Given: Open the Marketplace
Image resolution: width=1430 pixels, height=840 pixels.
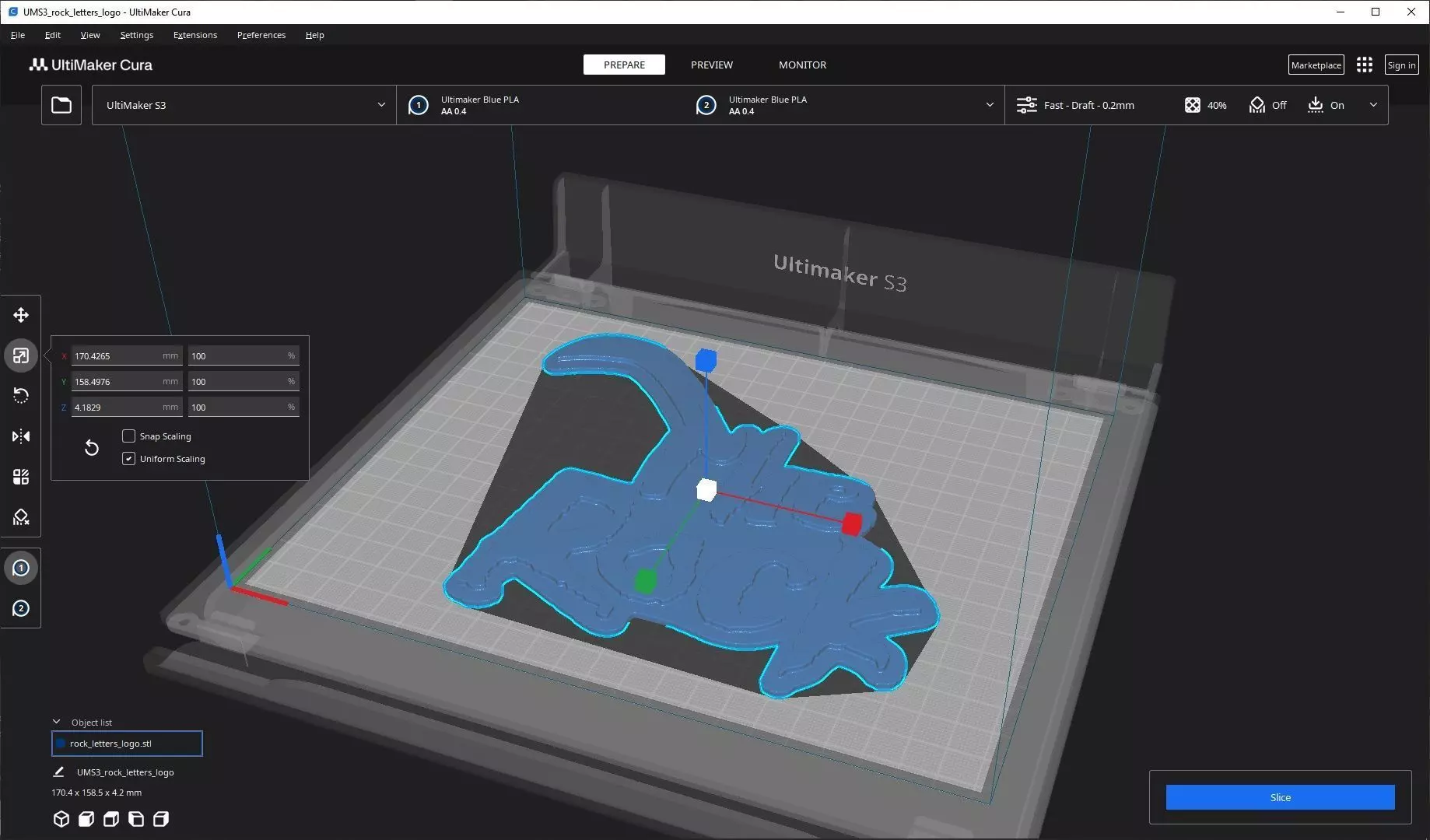Looking at the screenshot, I should pos(1316,65).
